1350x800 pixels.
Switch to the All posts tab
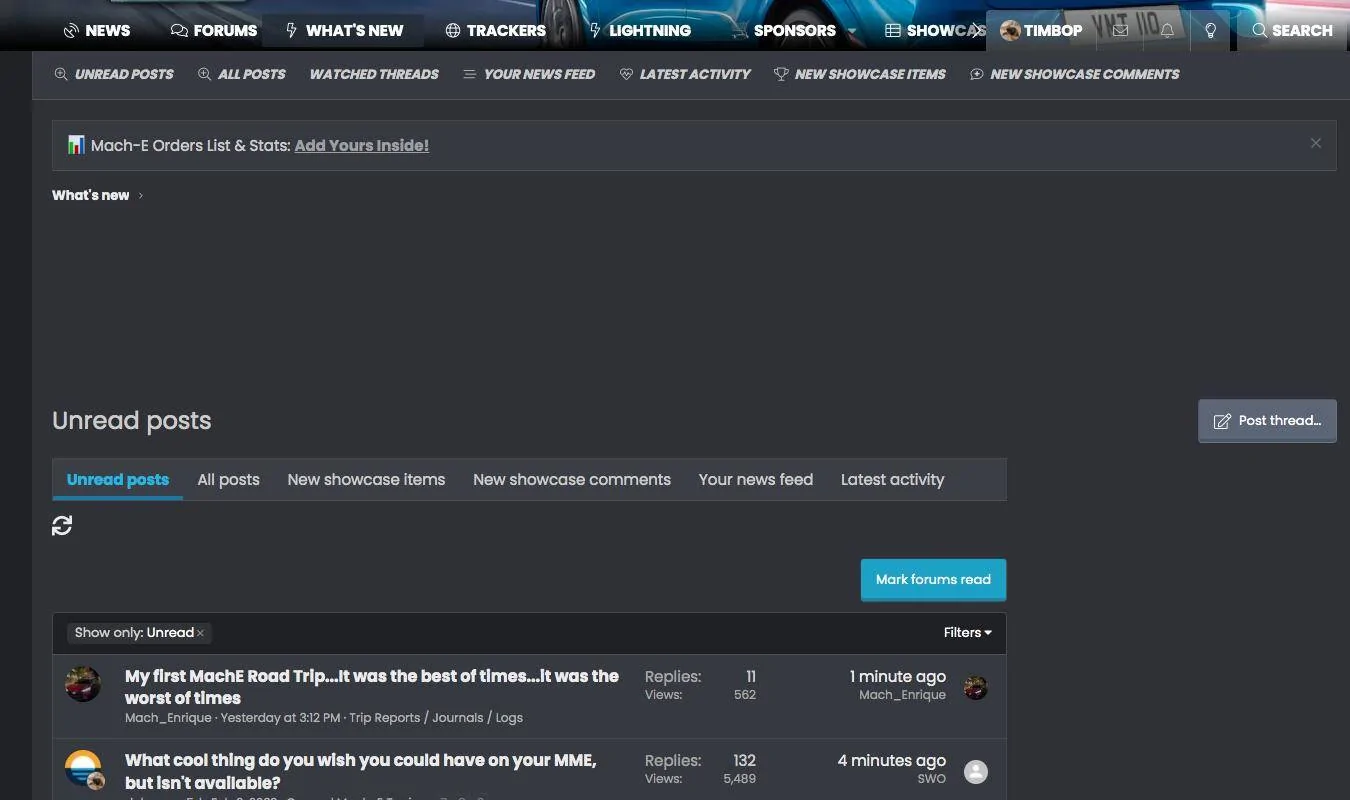tap(228, 480)
